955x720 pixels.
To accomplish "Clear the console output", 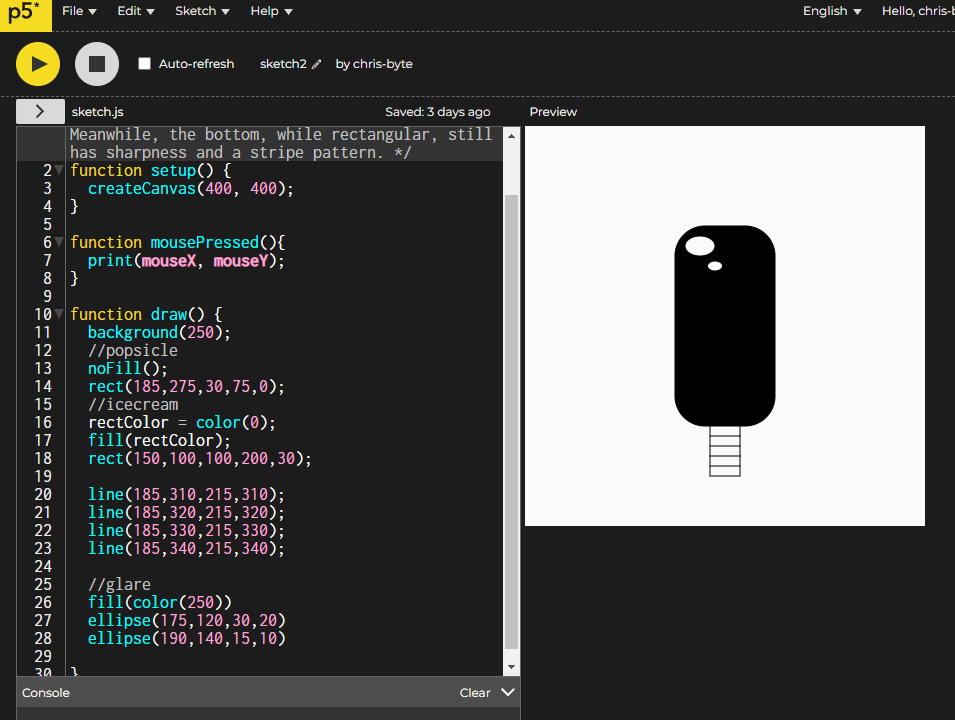I will coord(474,693).
